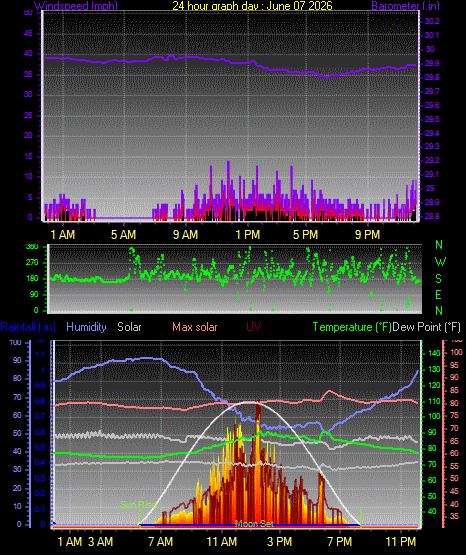Click the "75" dew point axis value
The image size is (466, 555).
[x=454, y=416]
